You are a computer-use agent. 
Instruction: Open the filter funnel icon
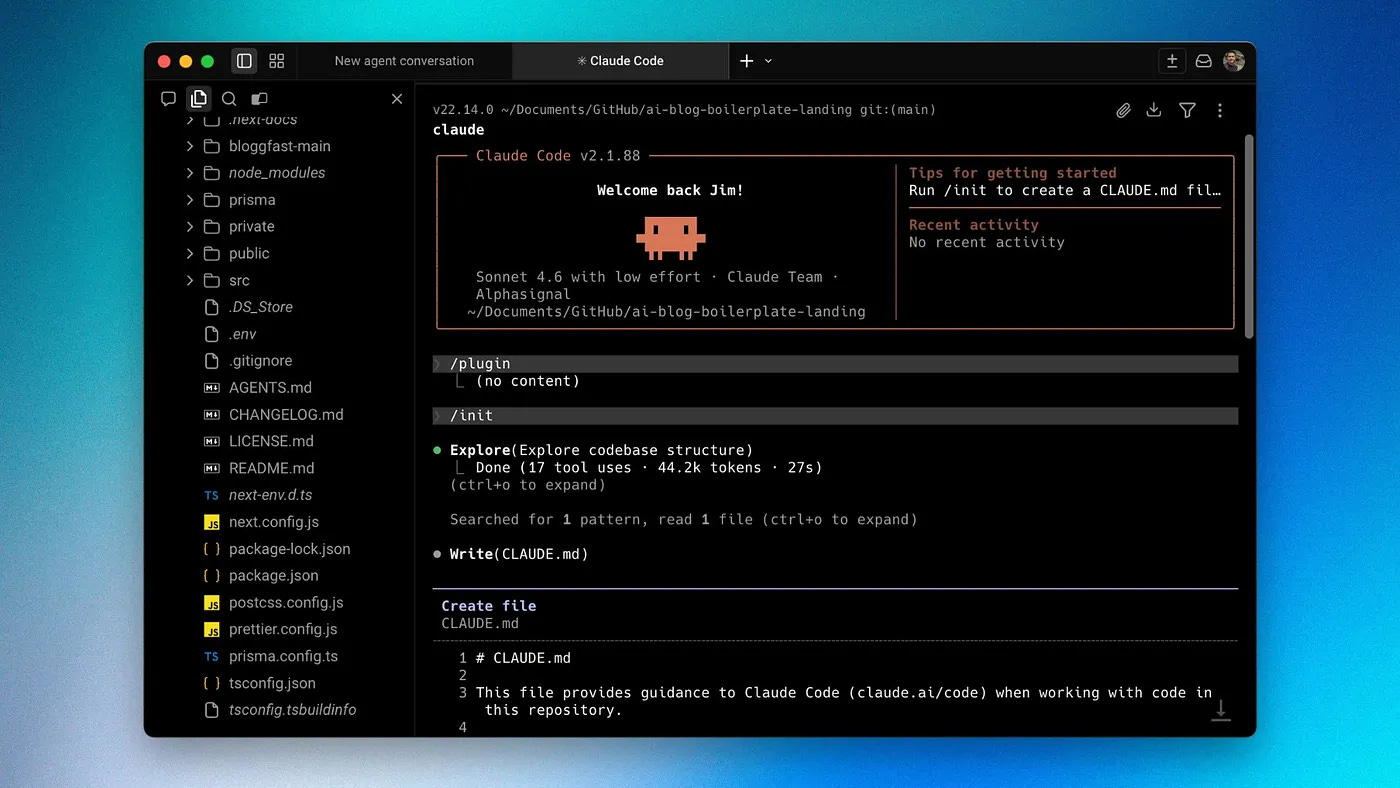[x=1187, y=110]
